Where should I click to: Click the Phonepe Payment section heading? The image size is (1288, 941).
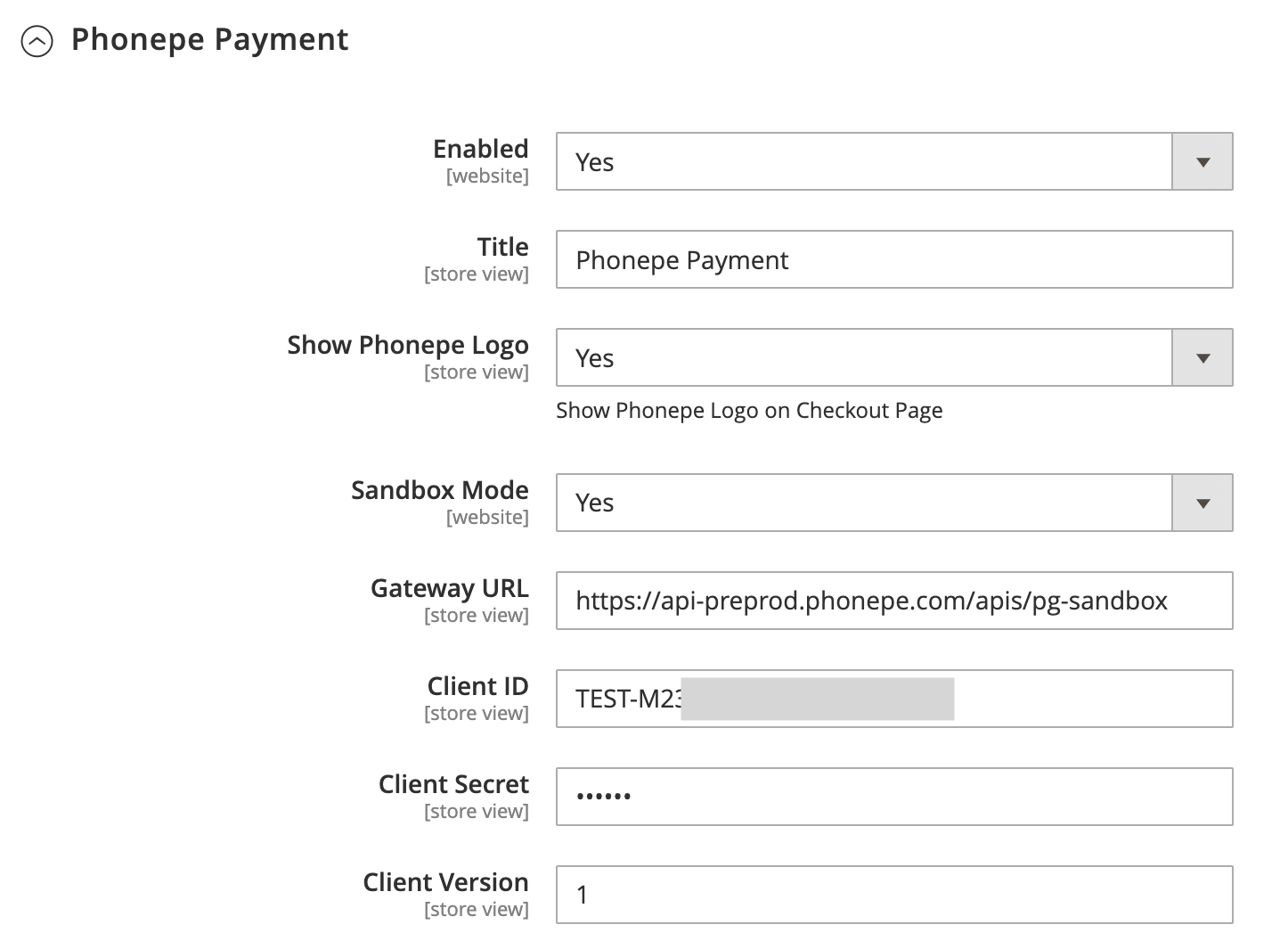209,39
